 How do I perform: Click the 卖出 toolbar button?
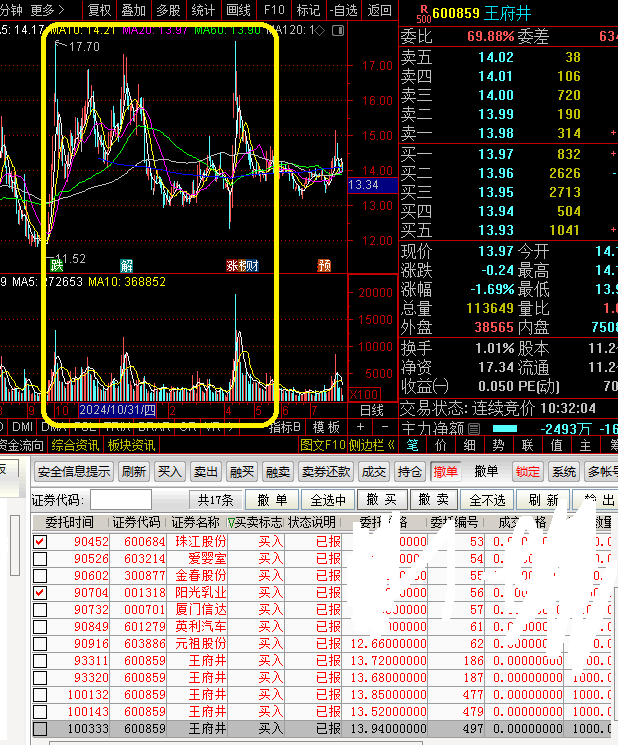(206, 472)
